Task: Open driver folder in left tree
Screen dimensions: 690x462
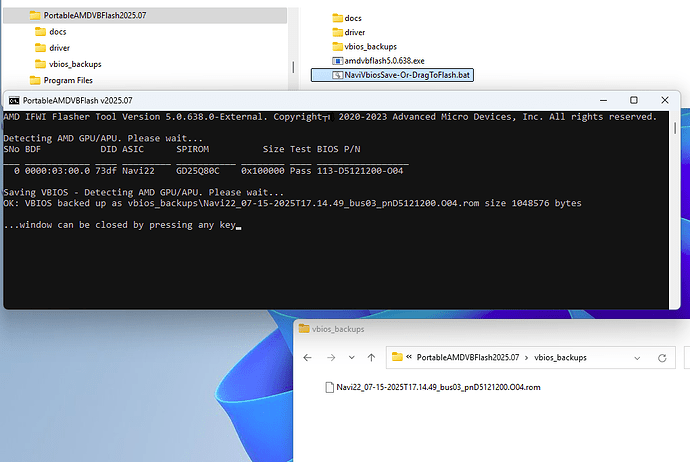Action: pyautogui.click(x=59, y=48)
